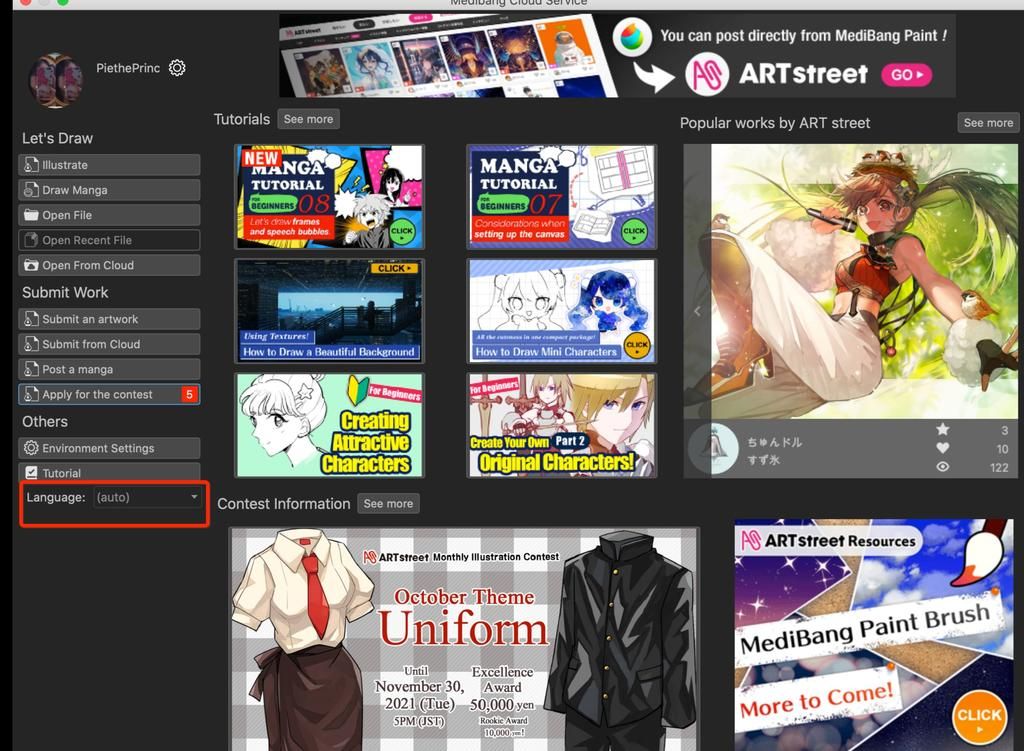
Task: Select Draw Manga in Let's Draw
Action: coord(109,190)
